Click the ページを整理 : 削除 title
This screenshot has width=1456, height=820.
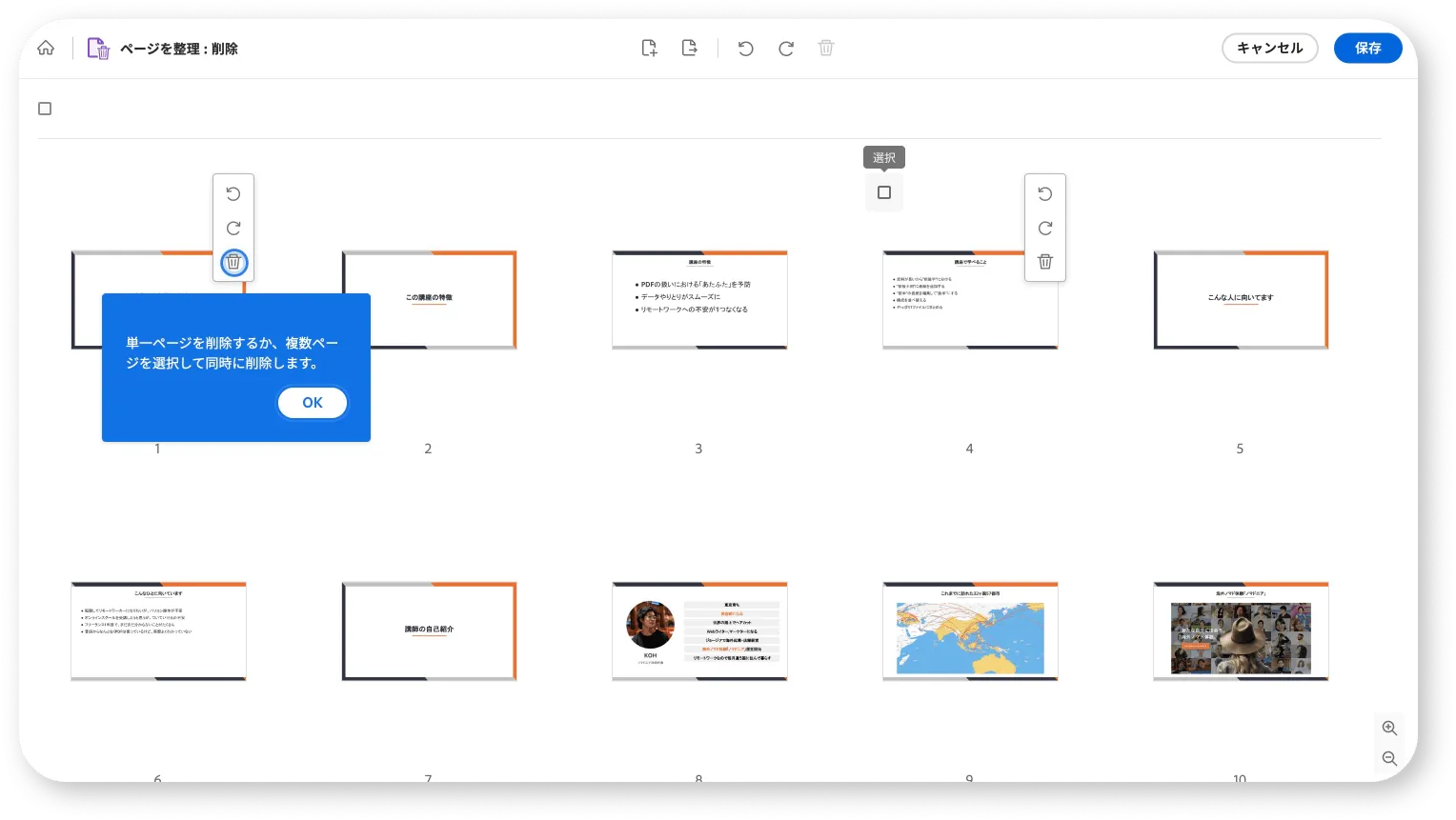[x=179, y=49]
